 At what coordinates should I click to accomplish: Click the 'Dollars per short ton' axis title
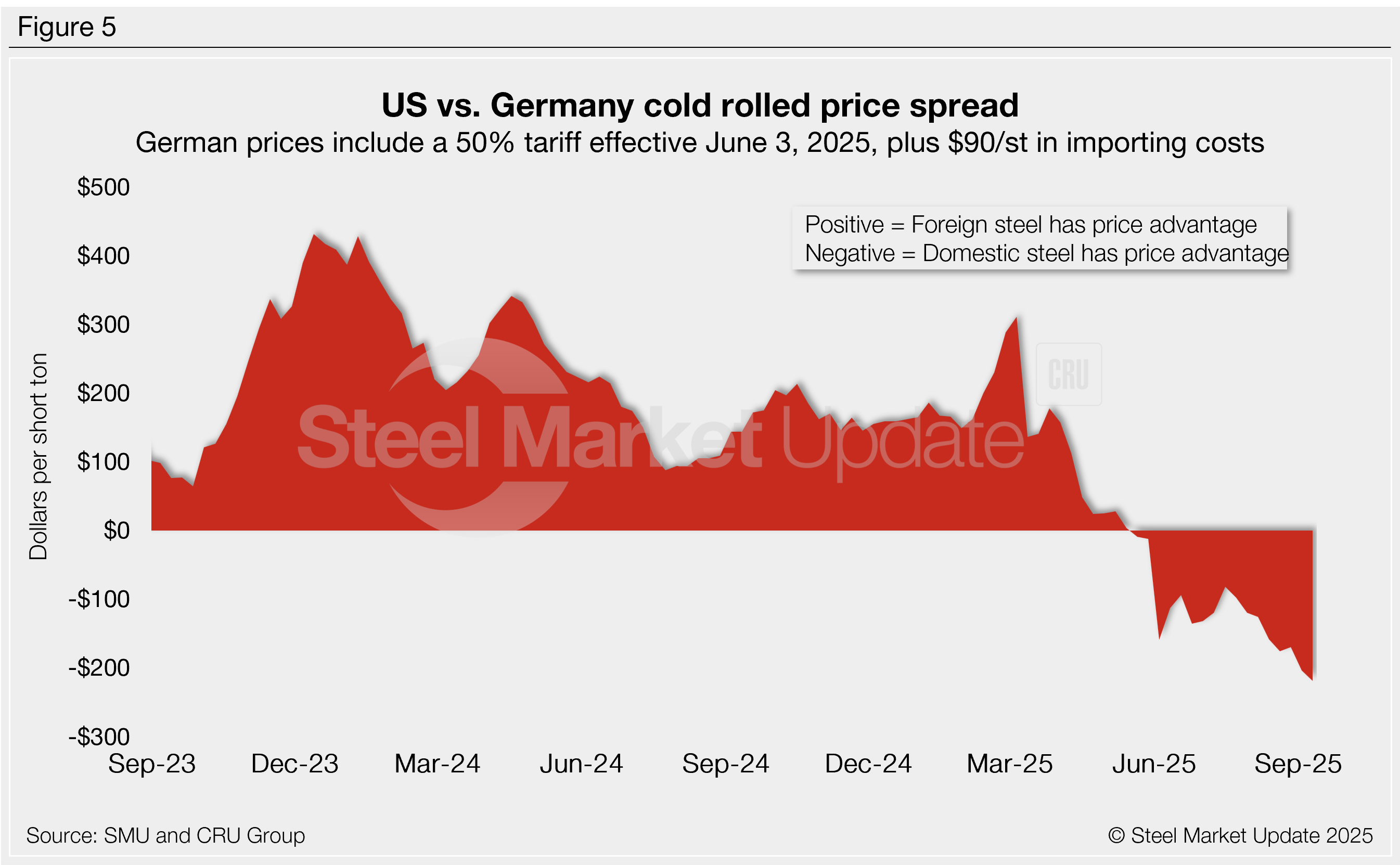pyautogui.click(x=38, y=456)
